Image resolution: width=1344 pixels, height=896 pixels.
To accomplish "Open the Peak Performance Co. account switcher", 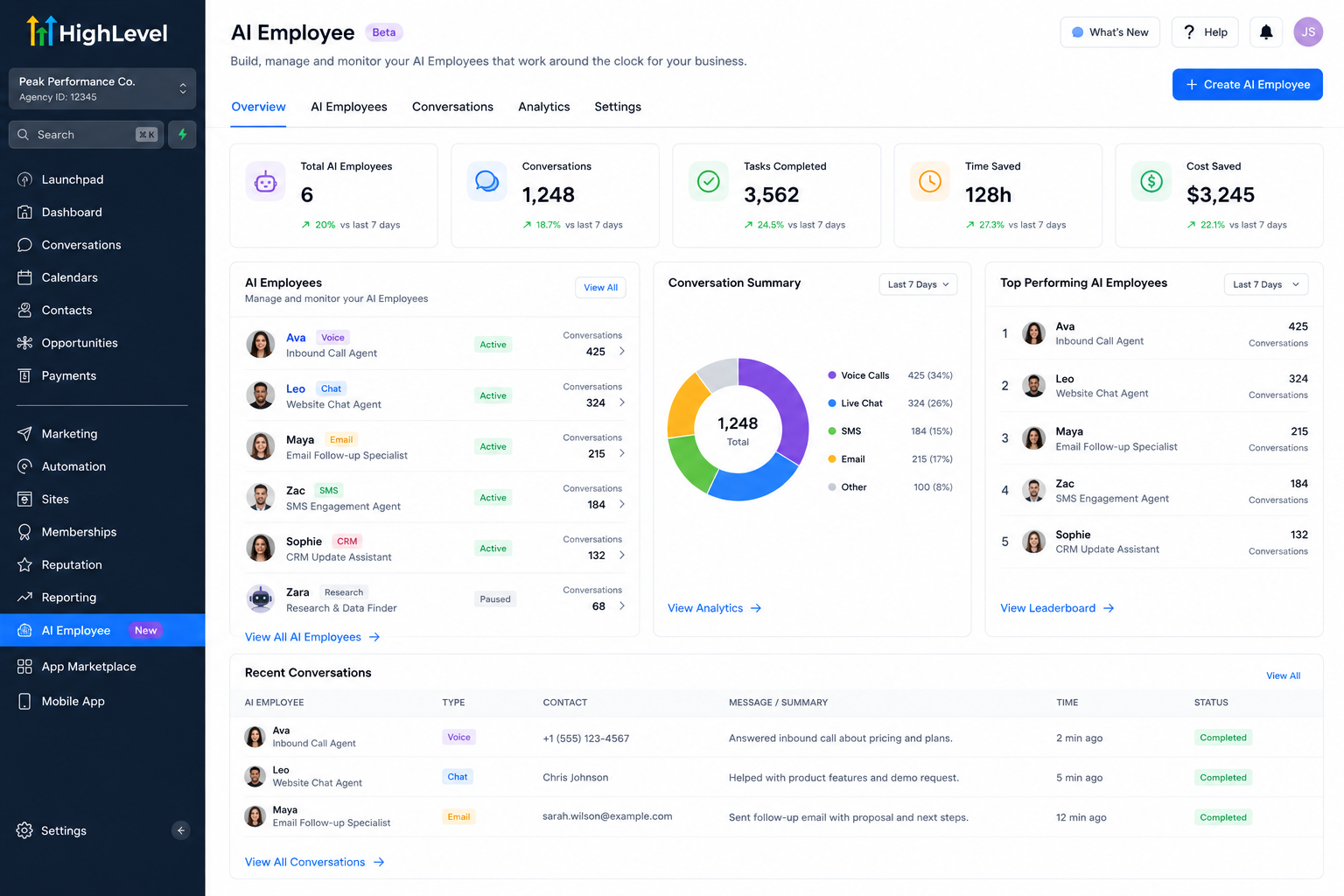I will [102, 88].
